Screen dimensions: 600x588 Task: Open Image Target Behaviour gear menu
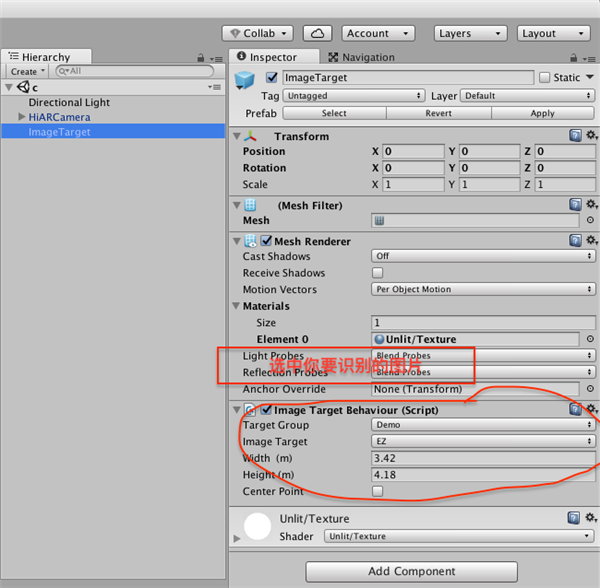click(591, 410)
